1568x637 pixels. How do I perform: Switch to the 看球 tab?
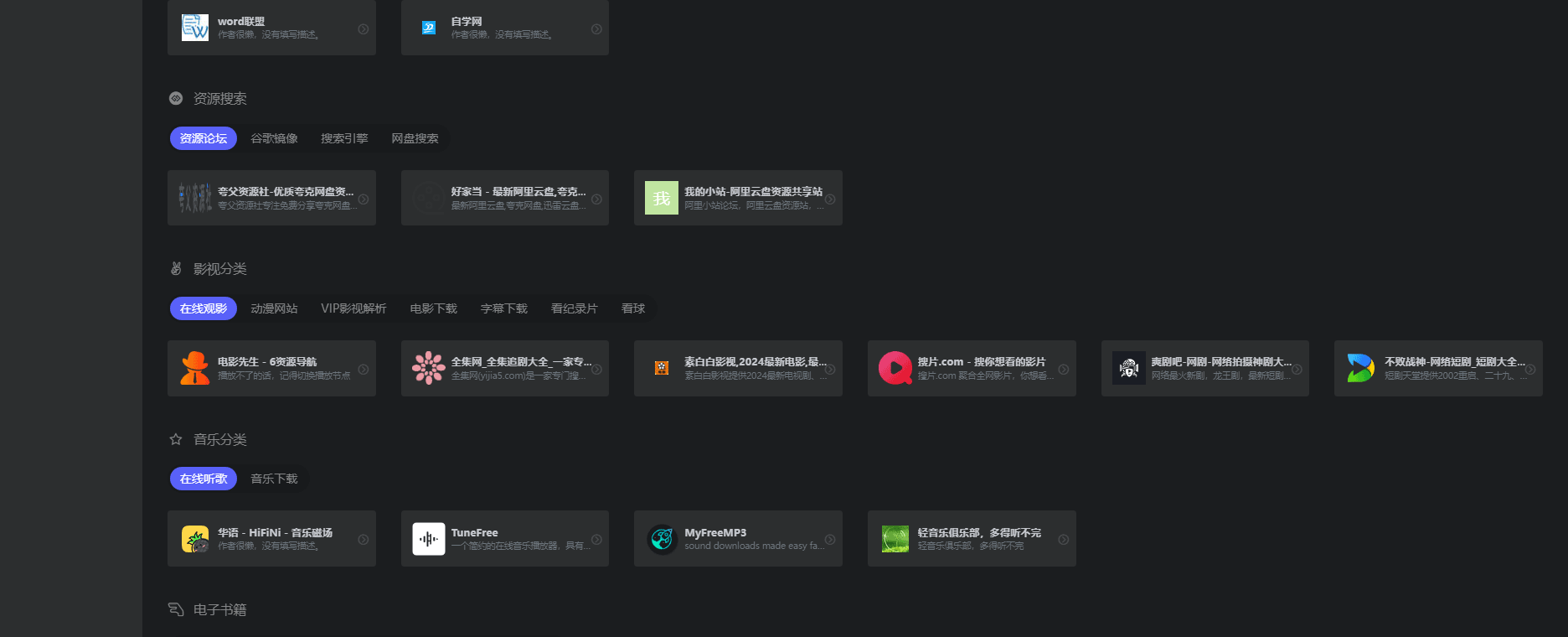633,308
